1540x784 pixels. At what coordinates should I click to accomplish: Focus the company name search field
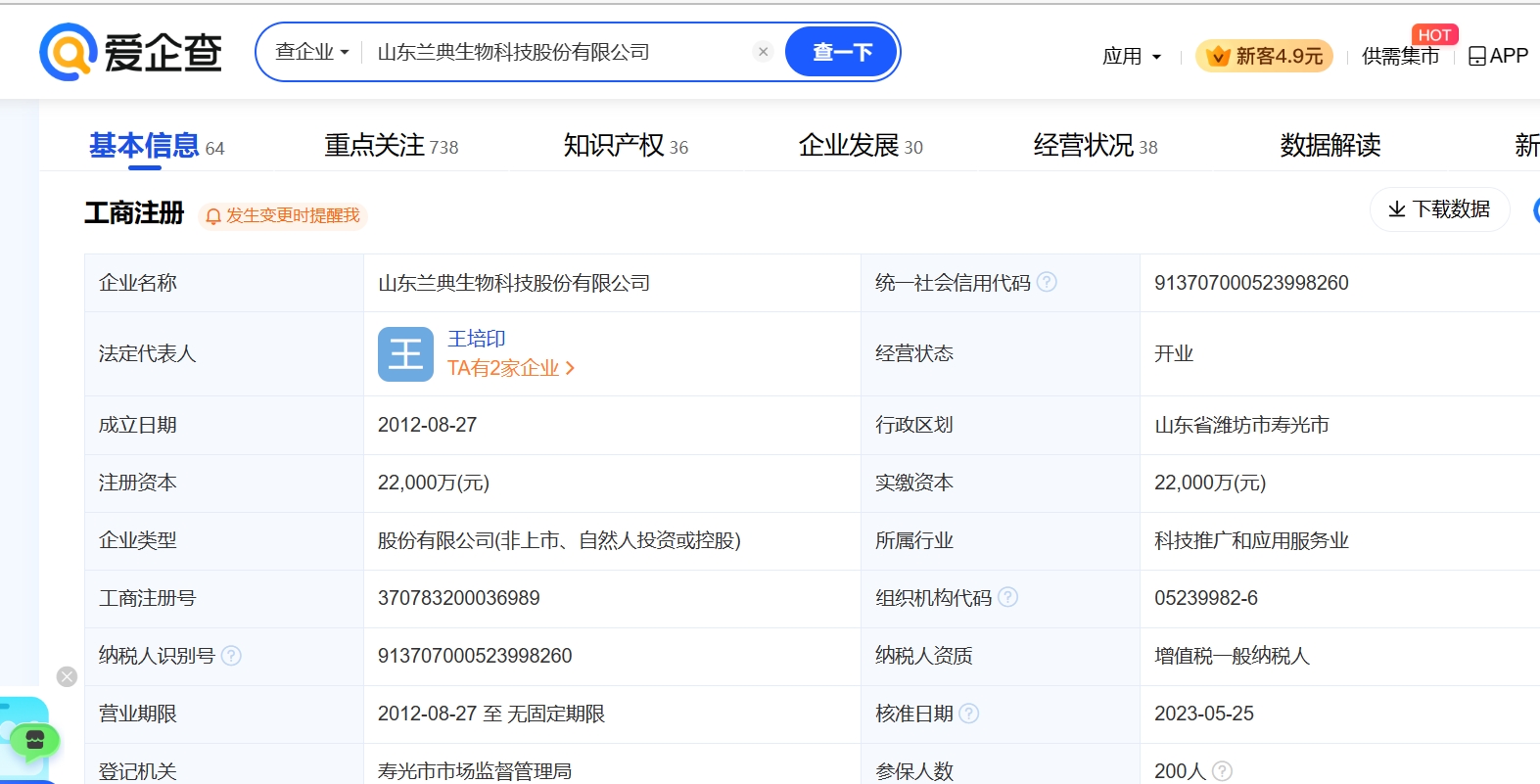click(x=558, y=52)
